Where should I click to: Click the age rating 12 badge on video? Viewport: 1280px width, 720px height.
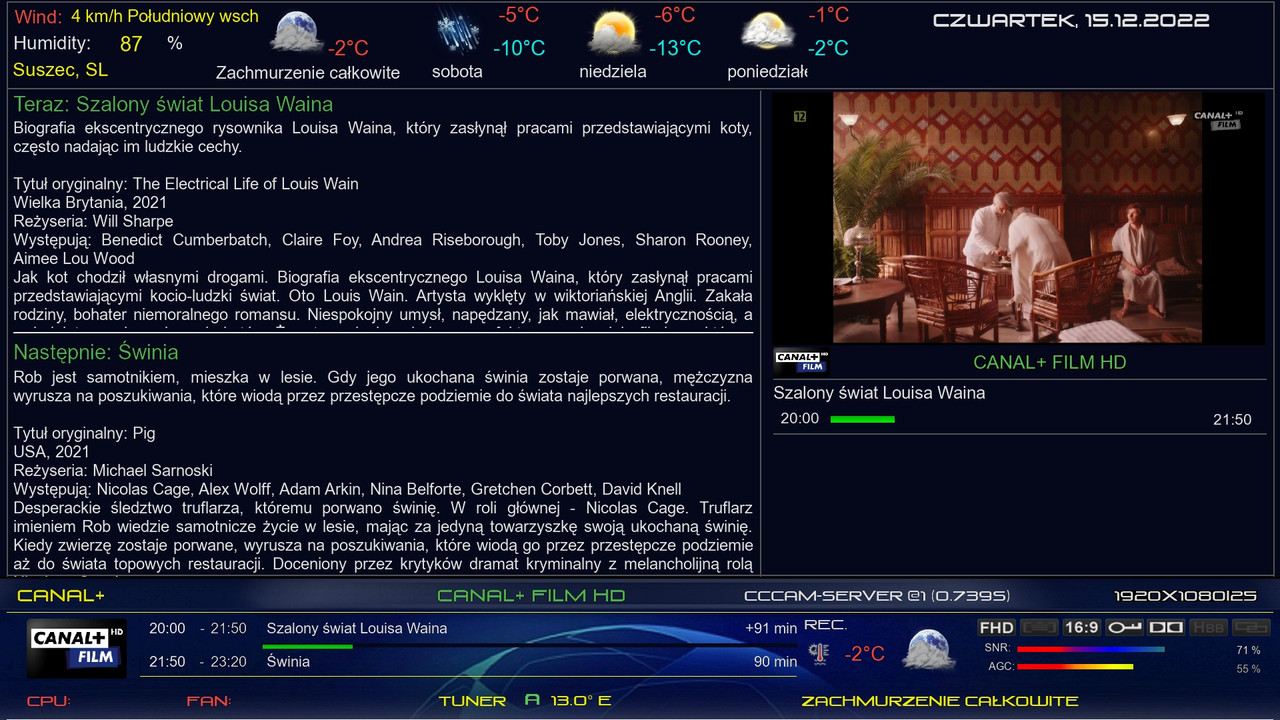tap(799, 117)
